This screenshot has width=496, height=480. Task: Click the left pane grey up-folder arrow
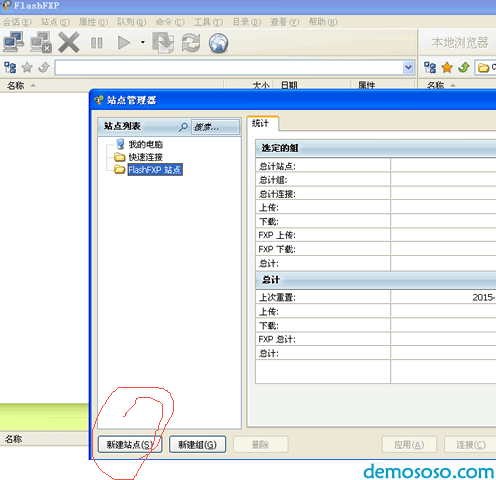pos(44,67)
